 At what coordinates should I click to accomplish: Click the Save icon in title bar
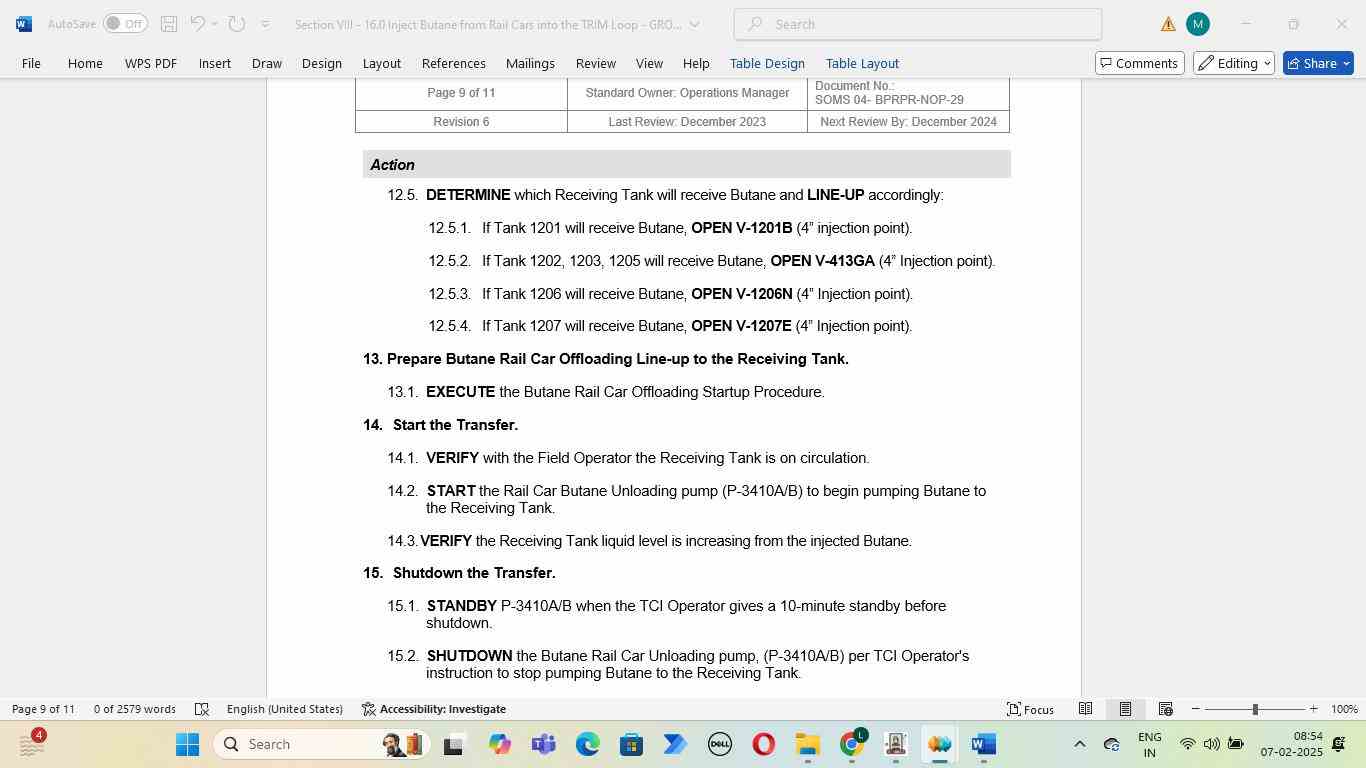pos(169,24)
